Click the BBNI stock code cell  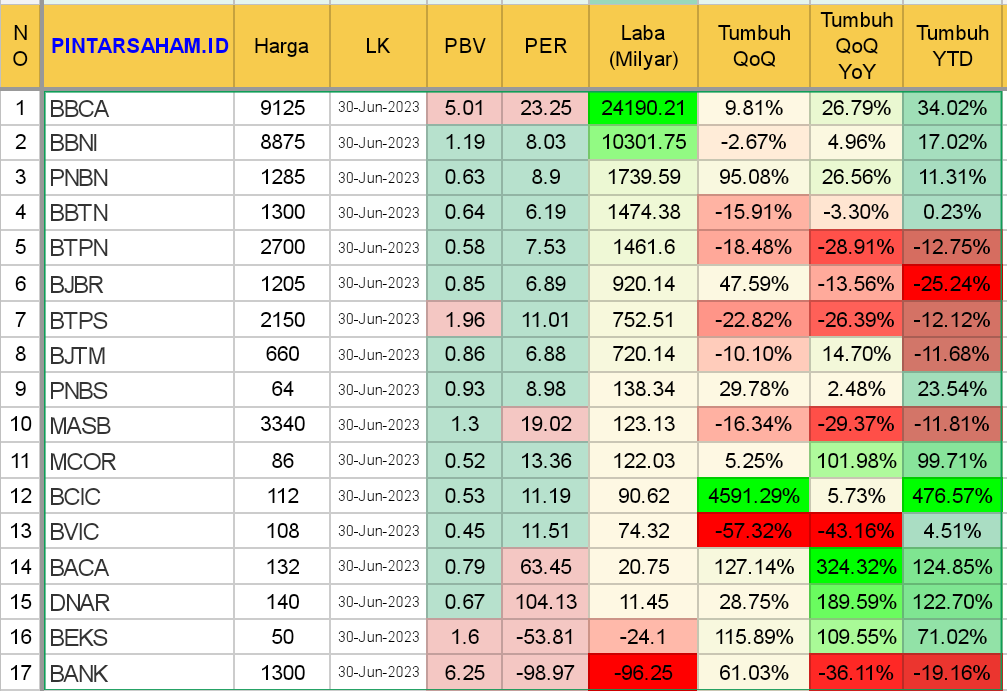(139, 143)
